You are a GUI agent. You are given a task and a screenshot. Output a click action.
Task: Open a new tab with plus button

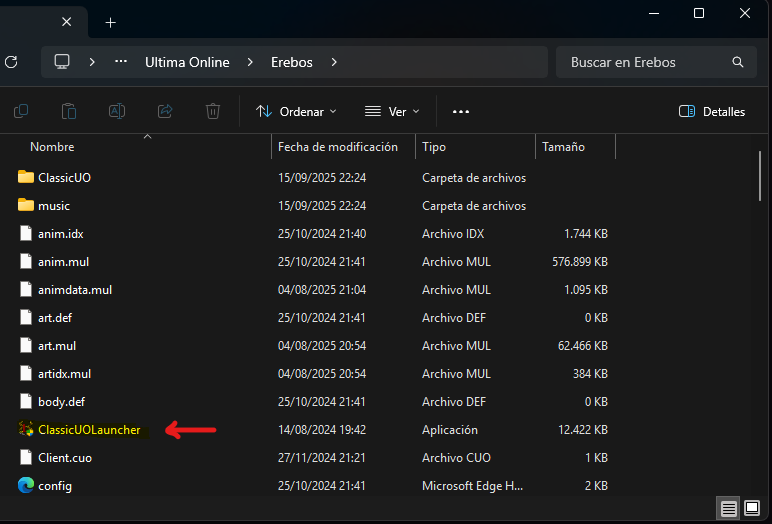click(110, 22)
